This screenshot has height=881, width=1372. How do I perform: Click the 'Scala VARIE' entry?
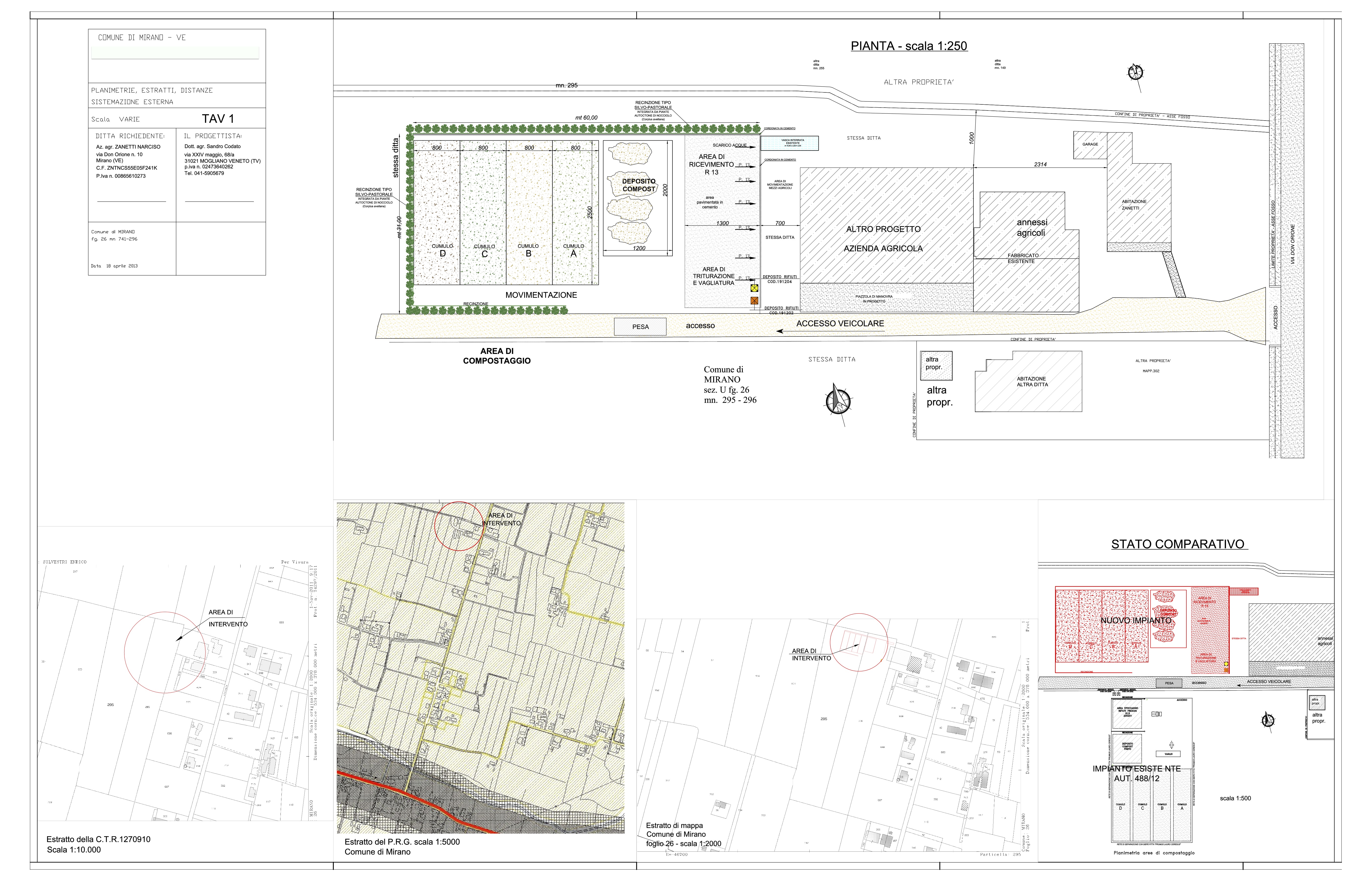coord(115,119)
